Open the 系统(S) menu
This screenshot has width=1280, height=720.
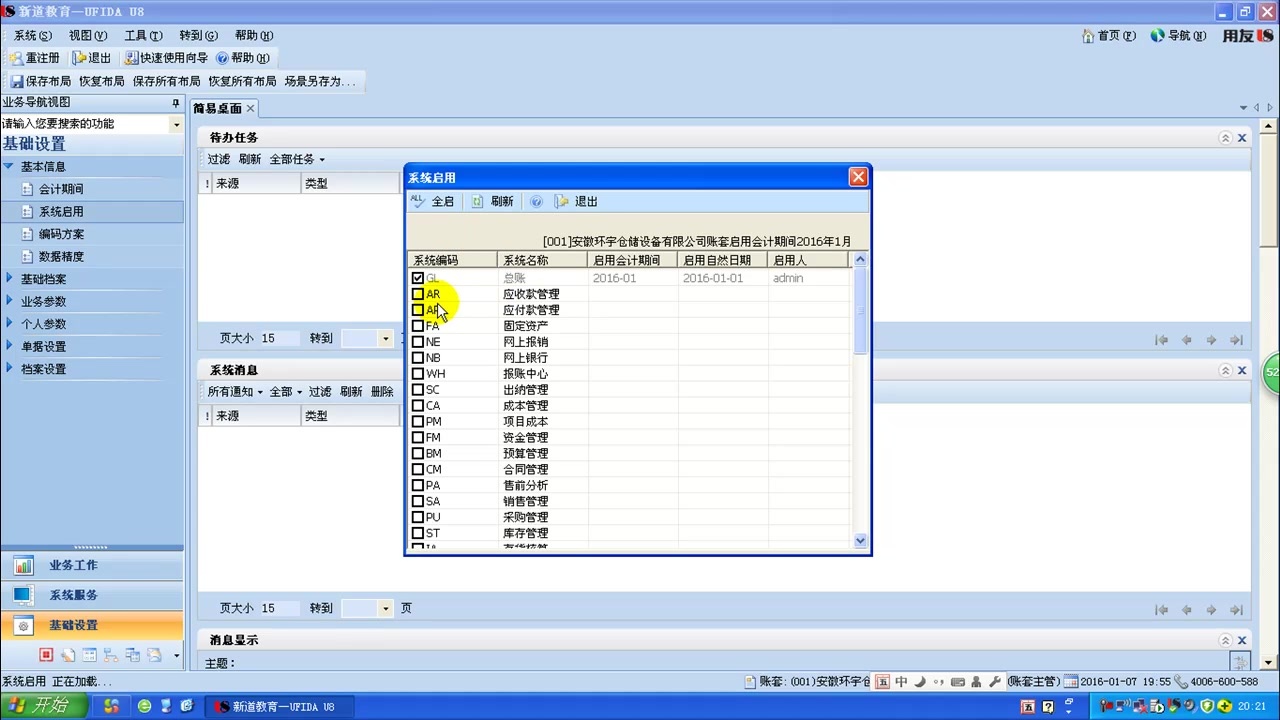33,35
